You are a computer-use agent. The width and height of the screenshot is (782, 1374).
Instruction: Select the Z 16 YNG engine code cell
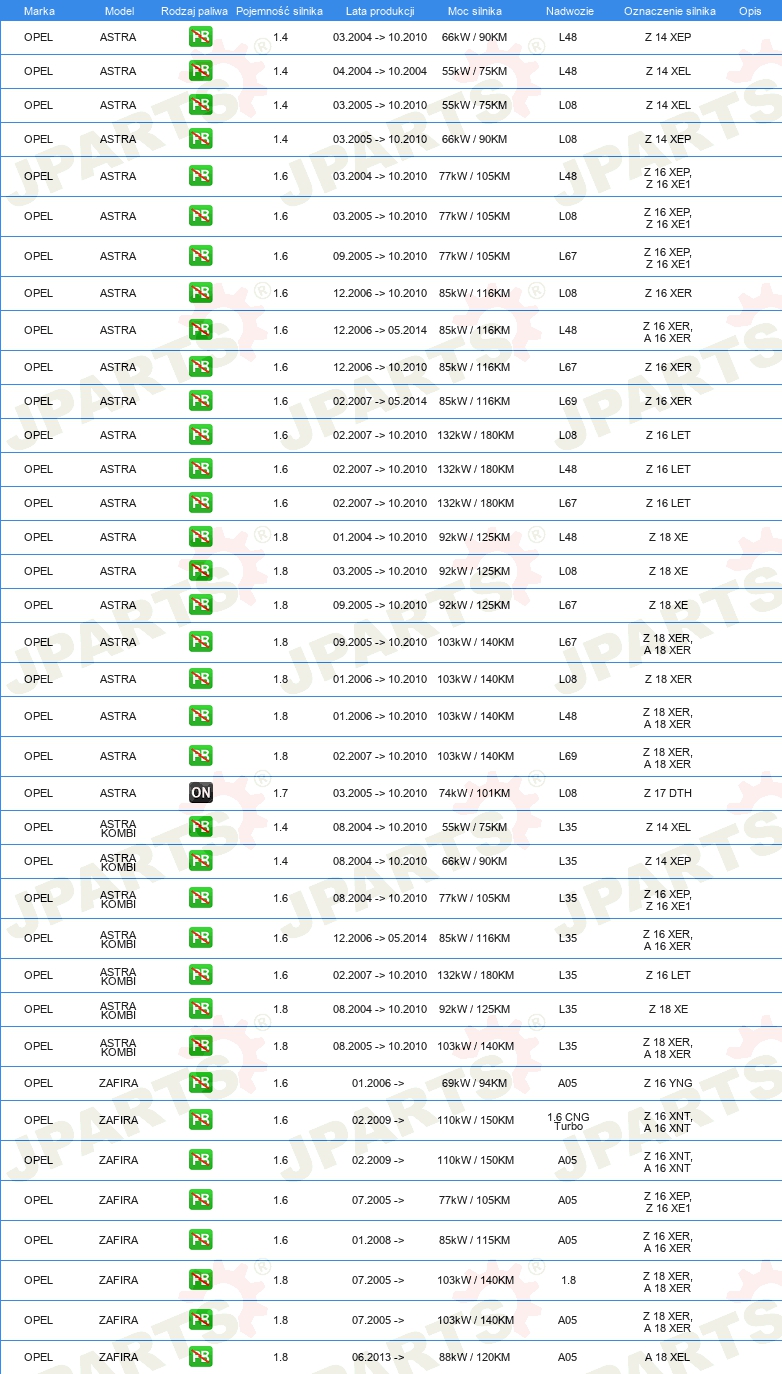coord(668,1083)
